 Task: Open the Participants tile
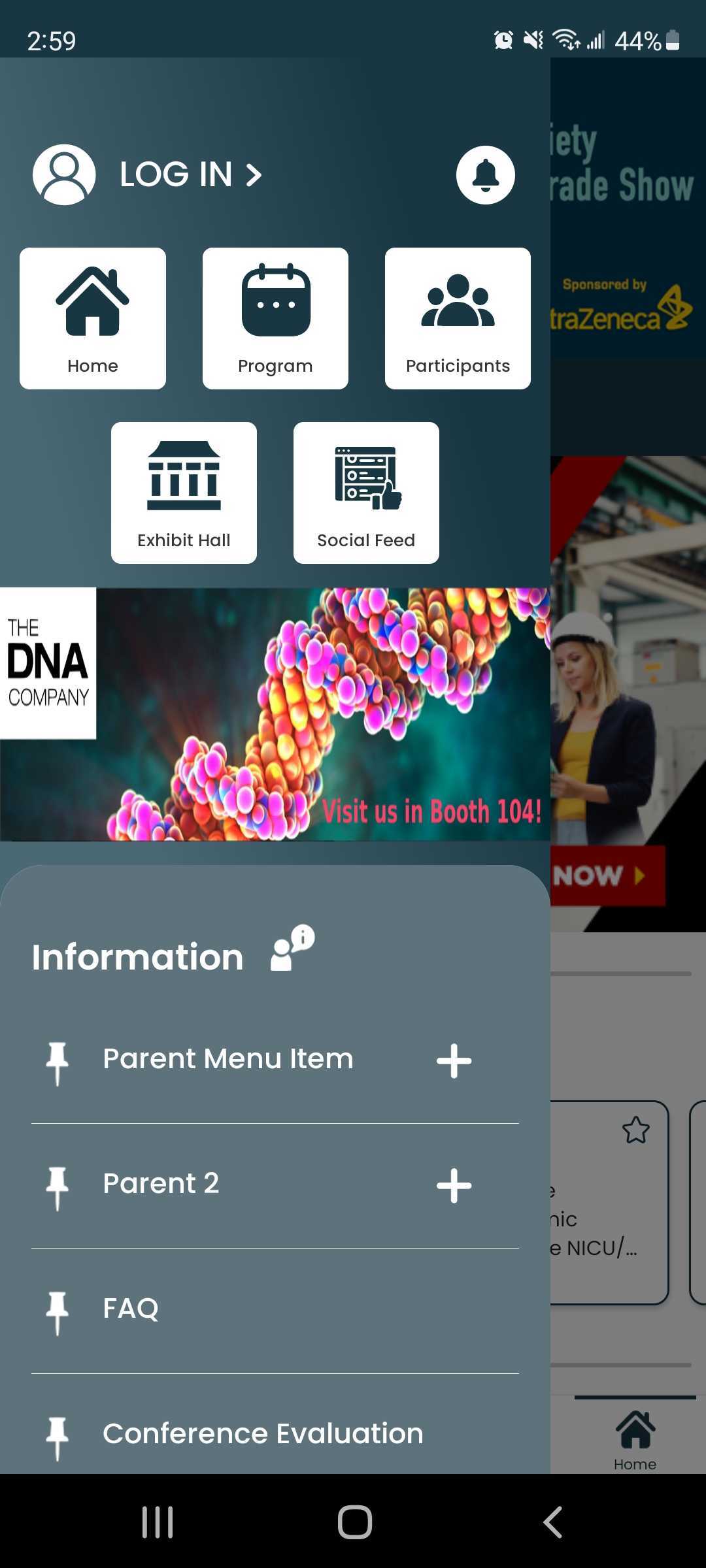tap(458, 318)
